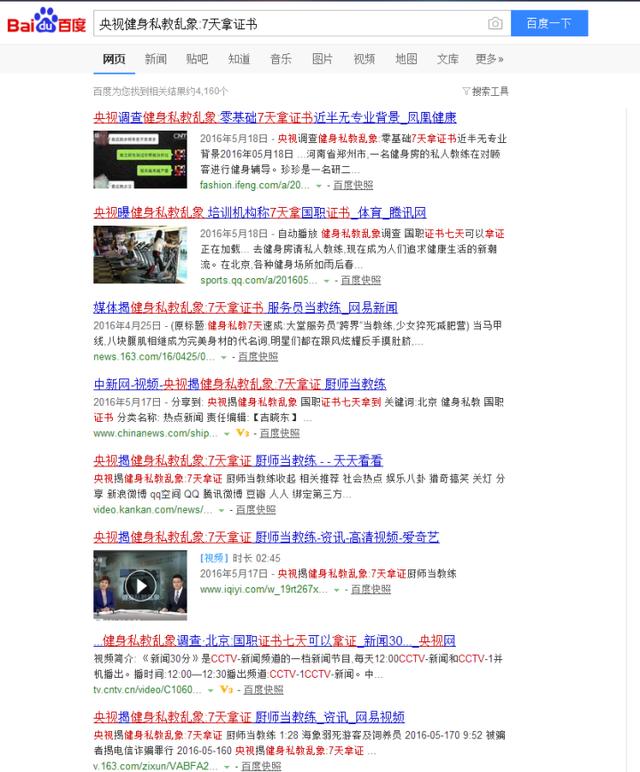
Task: Click the Baidu logo
Action: click(x=46, y=21)
